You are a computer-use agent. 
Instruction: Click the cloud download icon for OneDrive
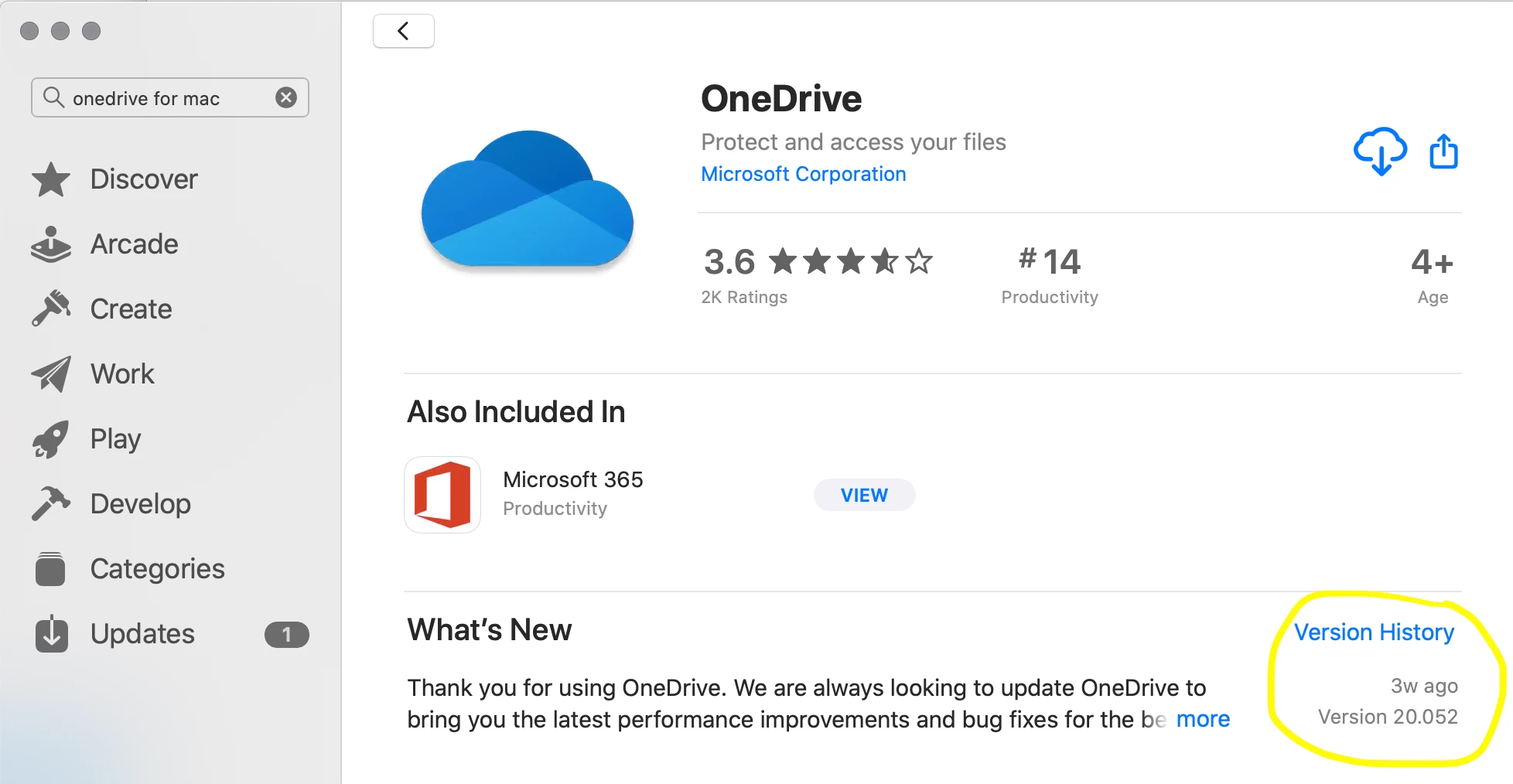pos(1380,151)
